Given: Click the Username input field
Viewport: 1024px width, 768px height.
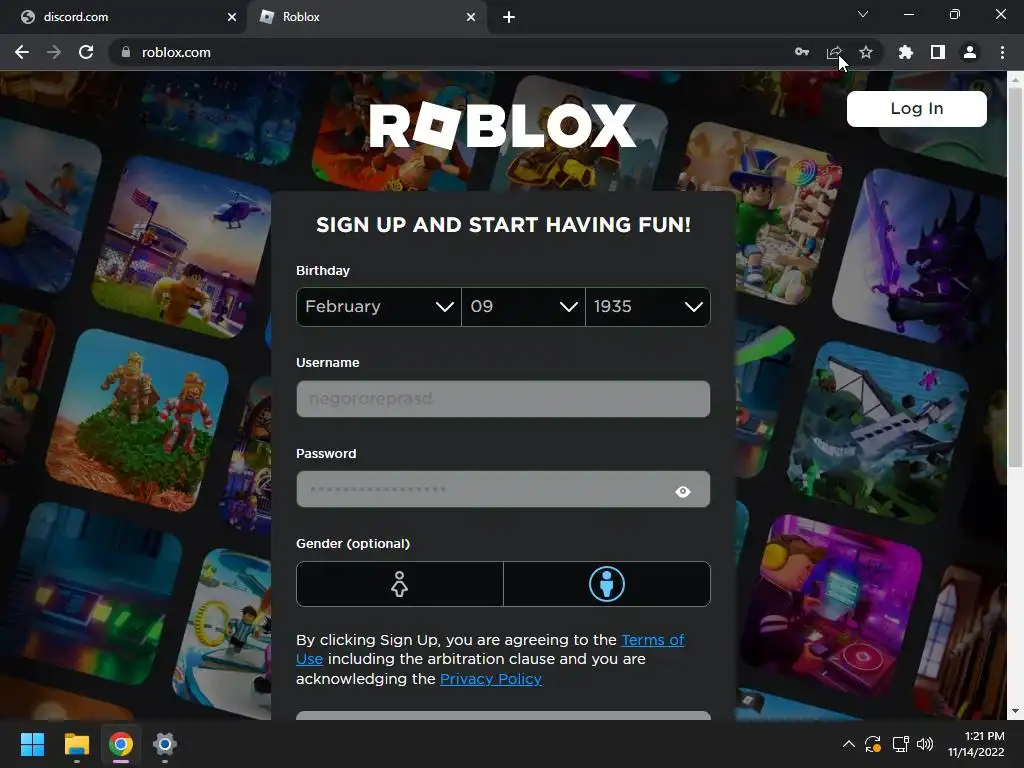Looking at the screenshot, I should tap(503, 398).
